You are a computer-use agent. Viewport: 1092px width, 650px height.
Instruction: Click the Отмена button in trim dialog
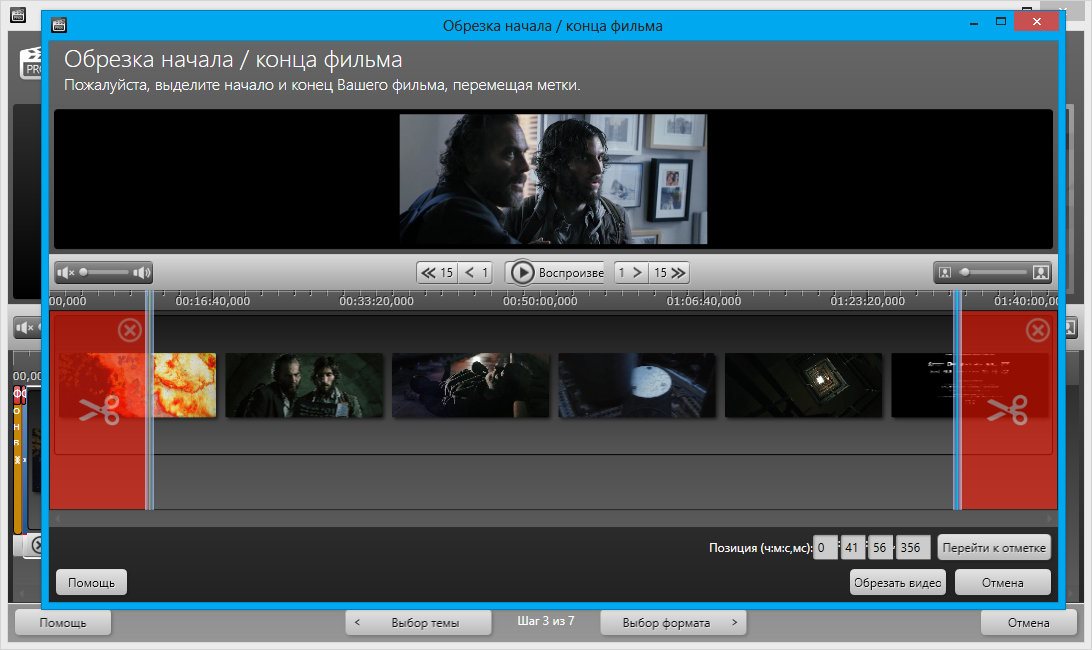coord(1002,582)
